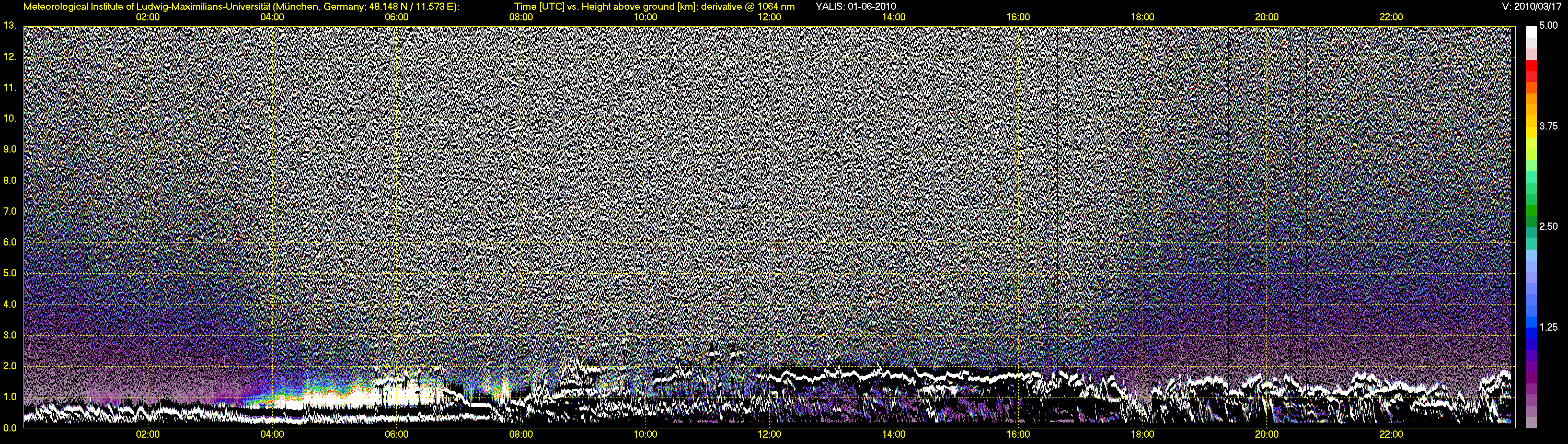
Task: Click the 7.0 height axis label
Action: tap(10, 211)
